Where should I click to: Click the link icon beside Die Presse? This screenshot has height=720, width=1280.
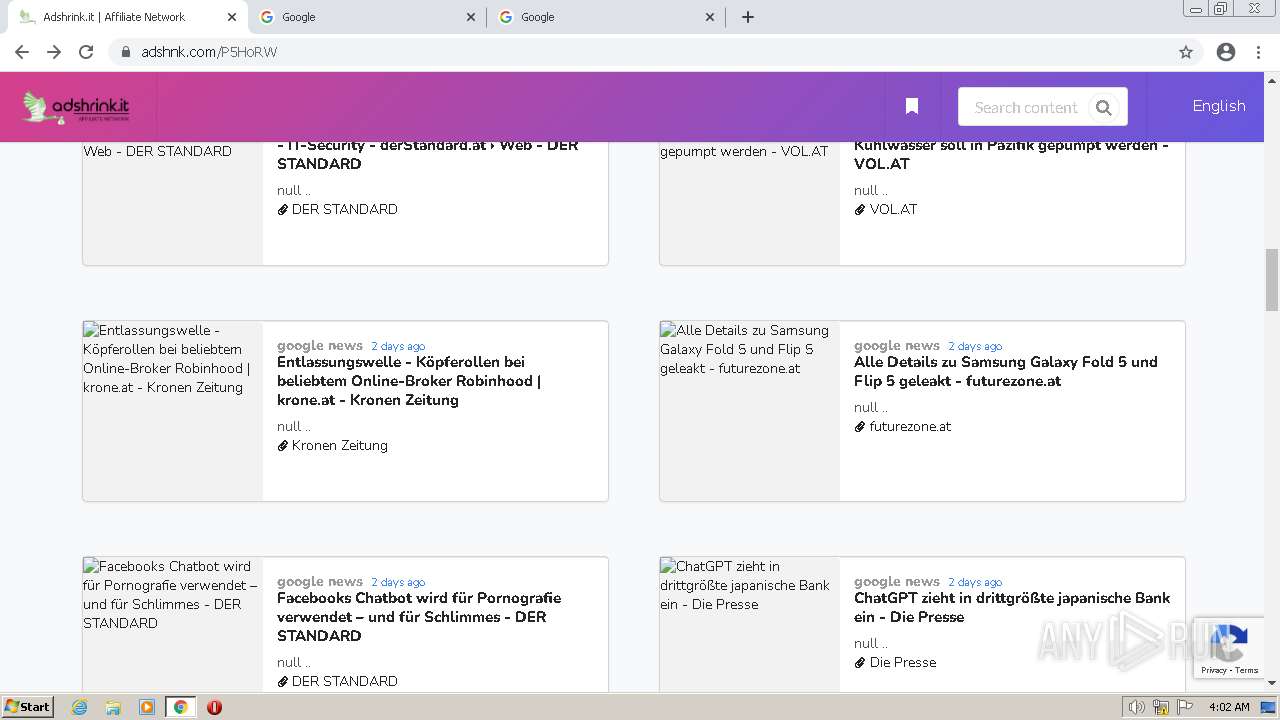click(860, 663)
